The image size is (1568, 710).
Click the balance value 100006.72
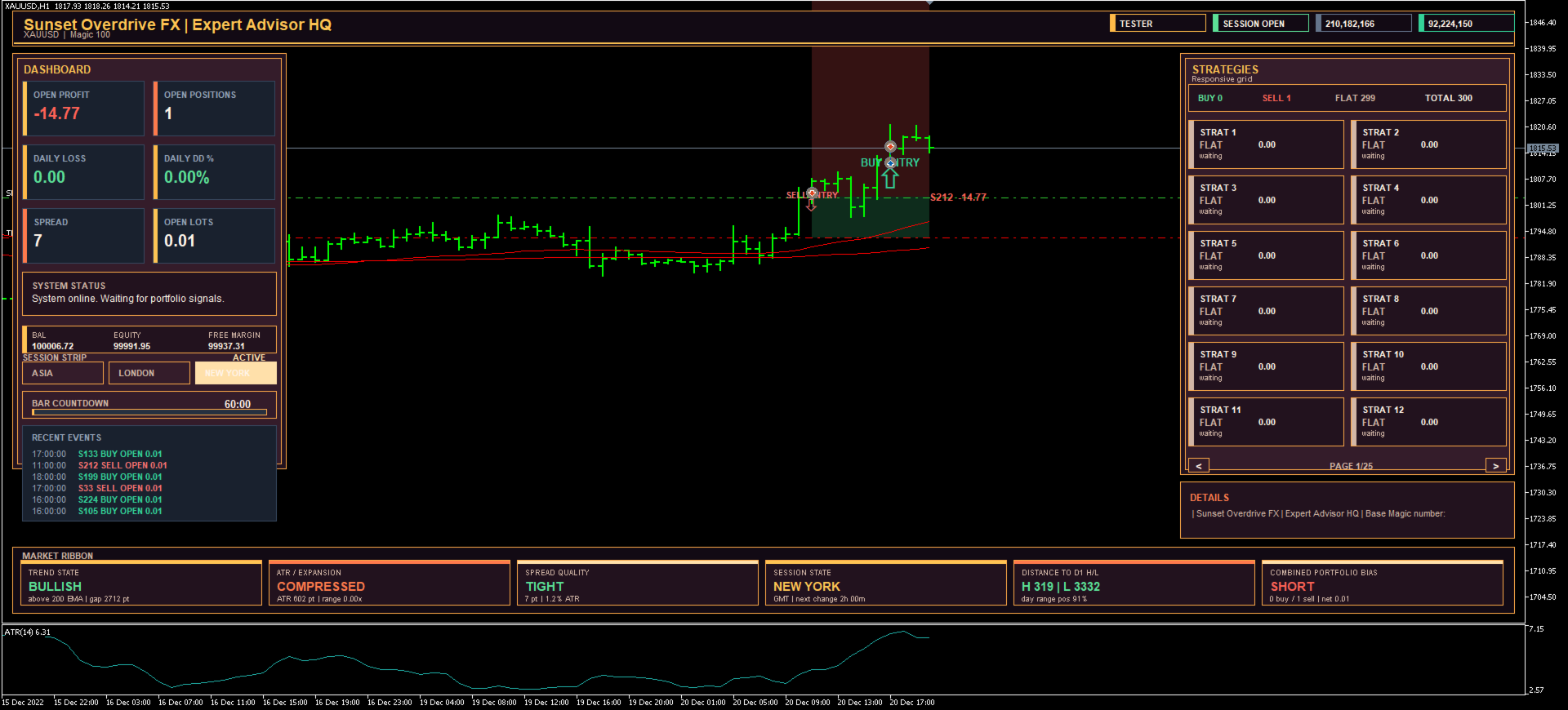tap(52, 346)
